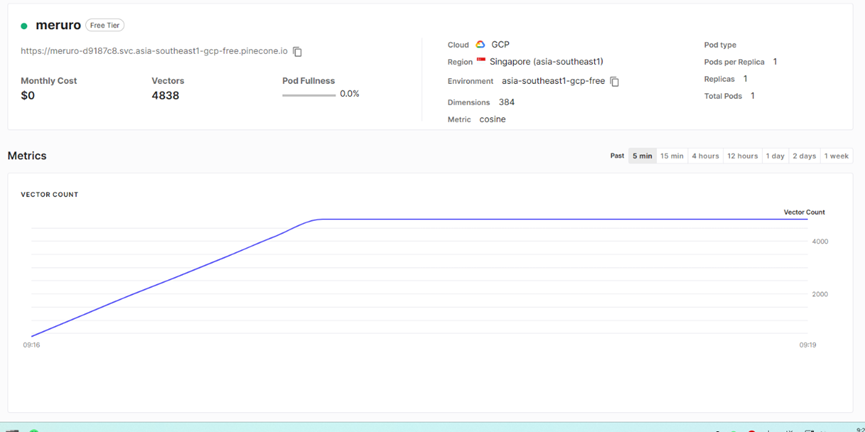
Task: Click the Cloud label
Action: point(458,45)
